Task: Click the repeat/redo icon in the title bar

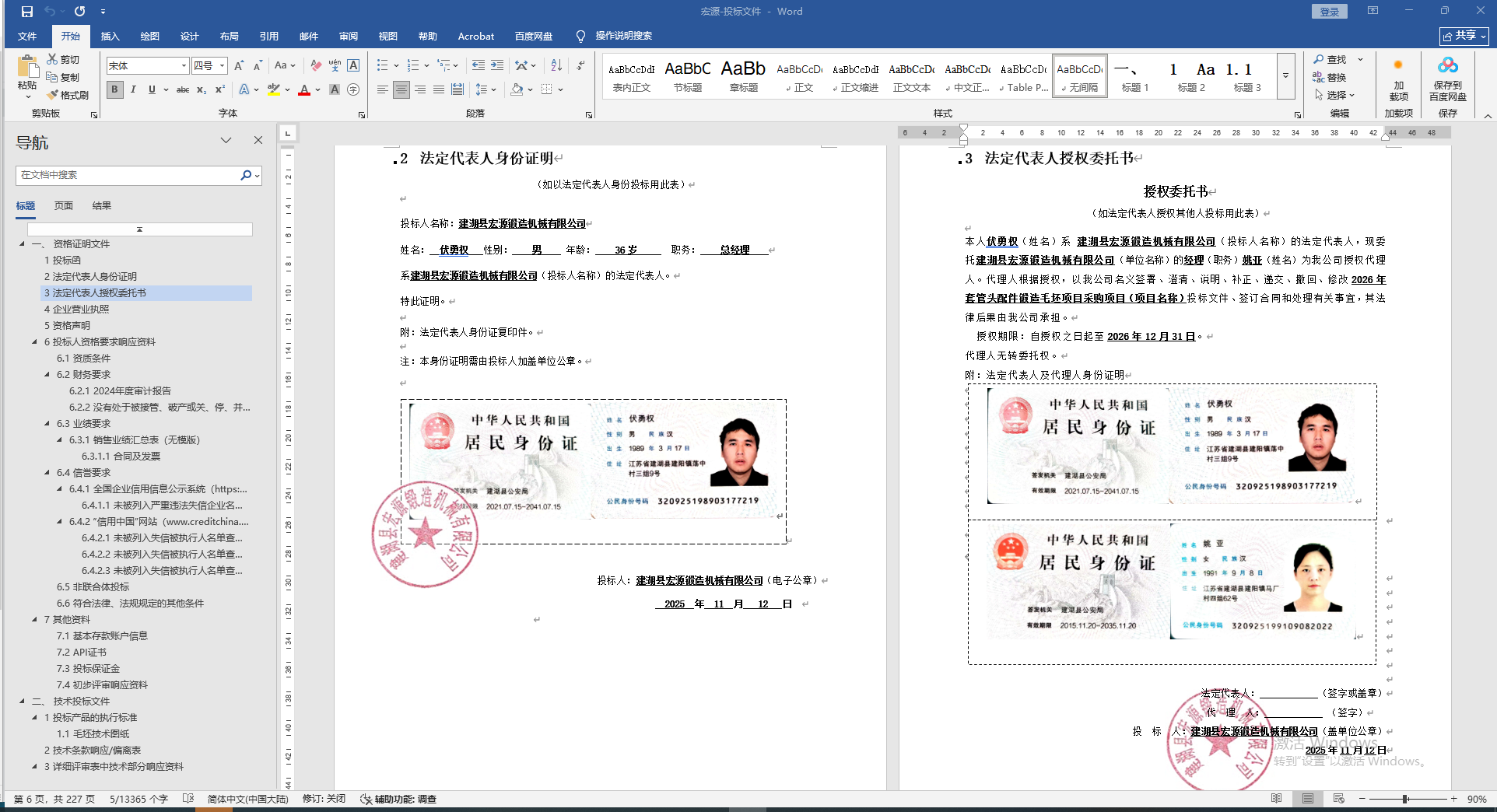Action: pos(79,12)
